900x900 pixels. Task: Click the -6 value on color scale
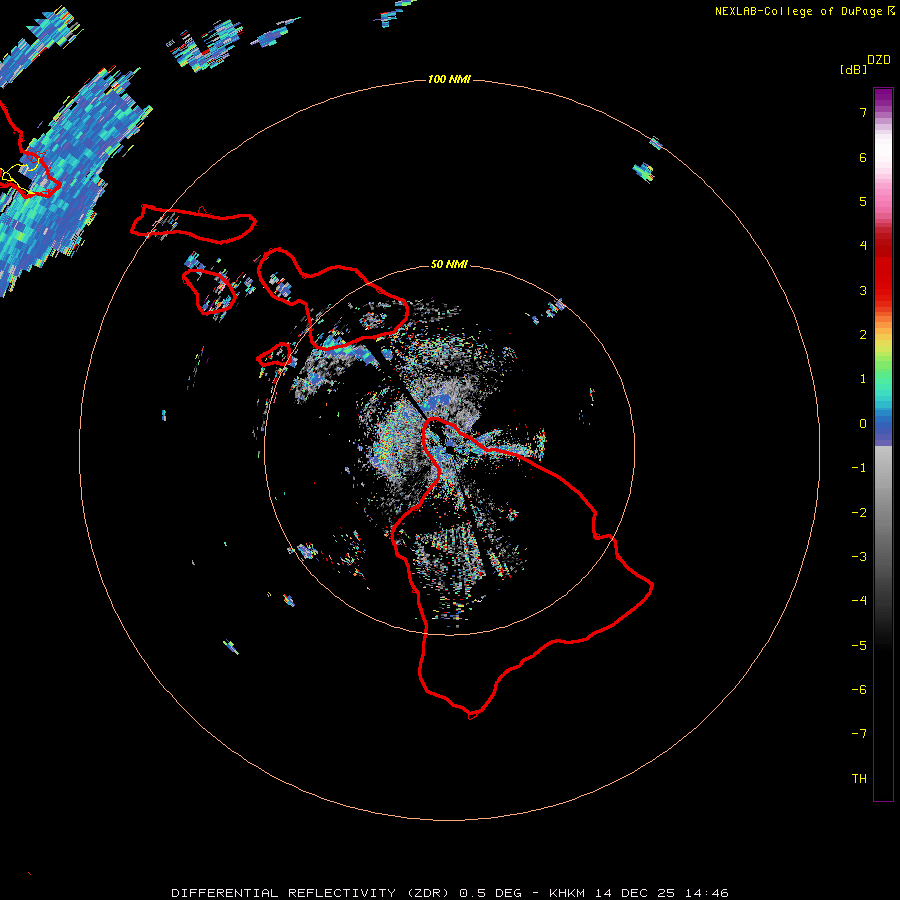point(859,690)
